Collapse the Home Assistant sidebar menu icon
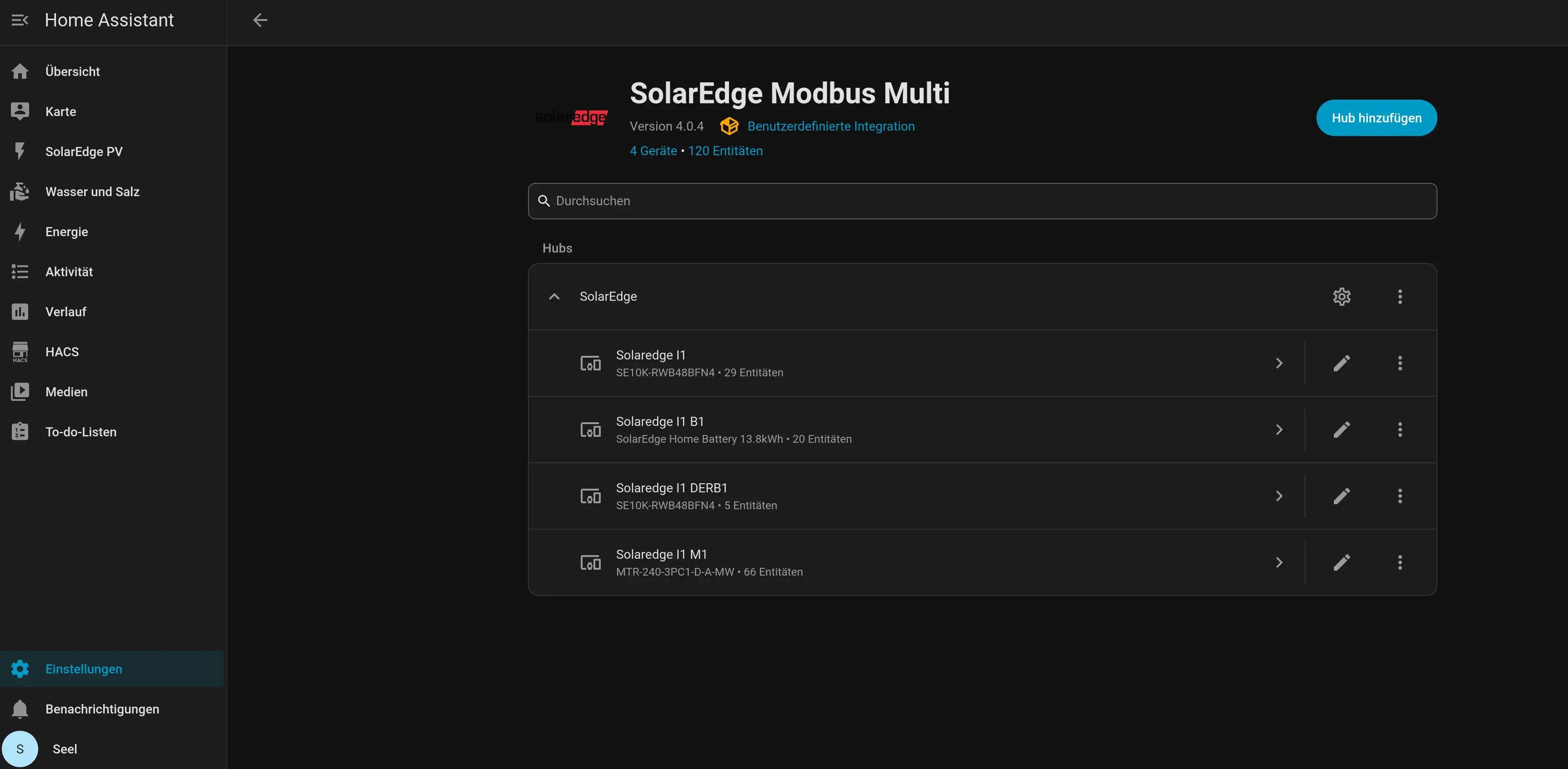 [20, 20]
